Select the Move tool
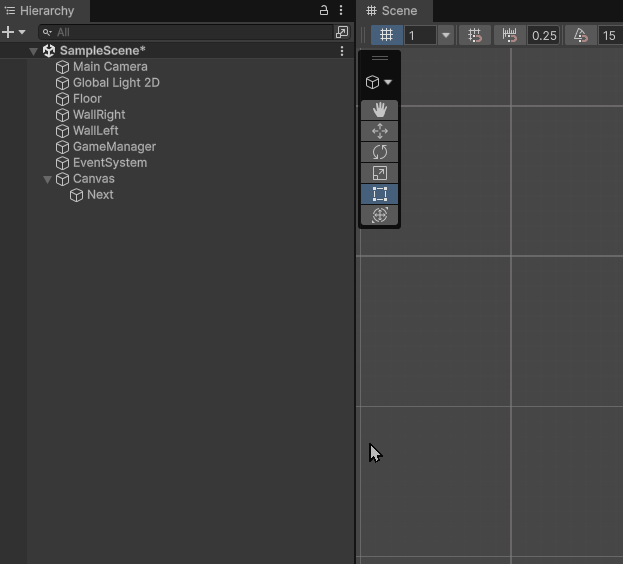The image size is (623, 564). pyautogui.click(x=379, y=131)
